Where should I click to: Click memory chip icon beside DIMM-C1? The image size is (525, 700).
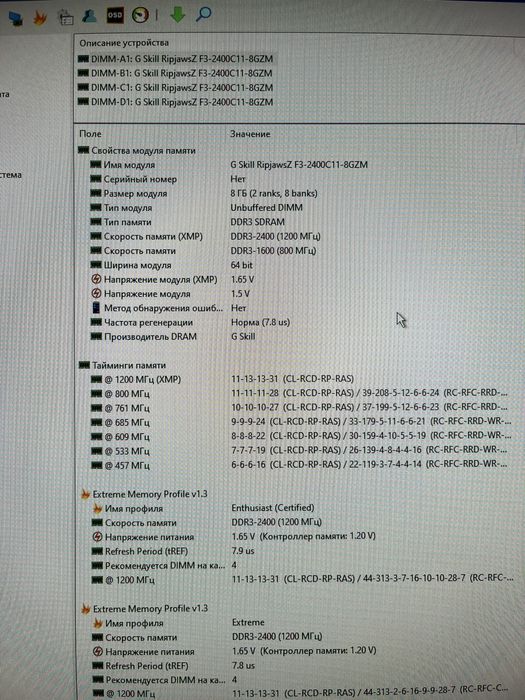coord(83,87)
